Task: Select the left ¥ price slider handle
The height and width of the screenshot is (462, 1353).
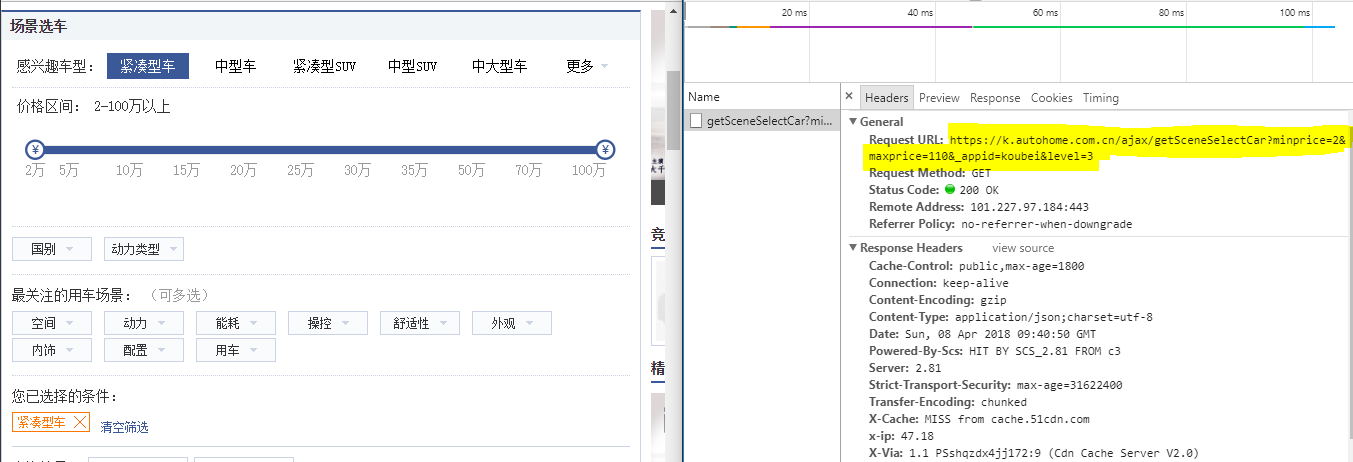Action: pos(35,150)
